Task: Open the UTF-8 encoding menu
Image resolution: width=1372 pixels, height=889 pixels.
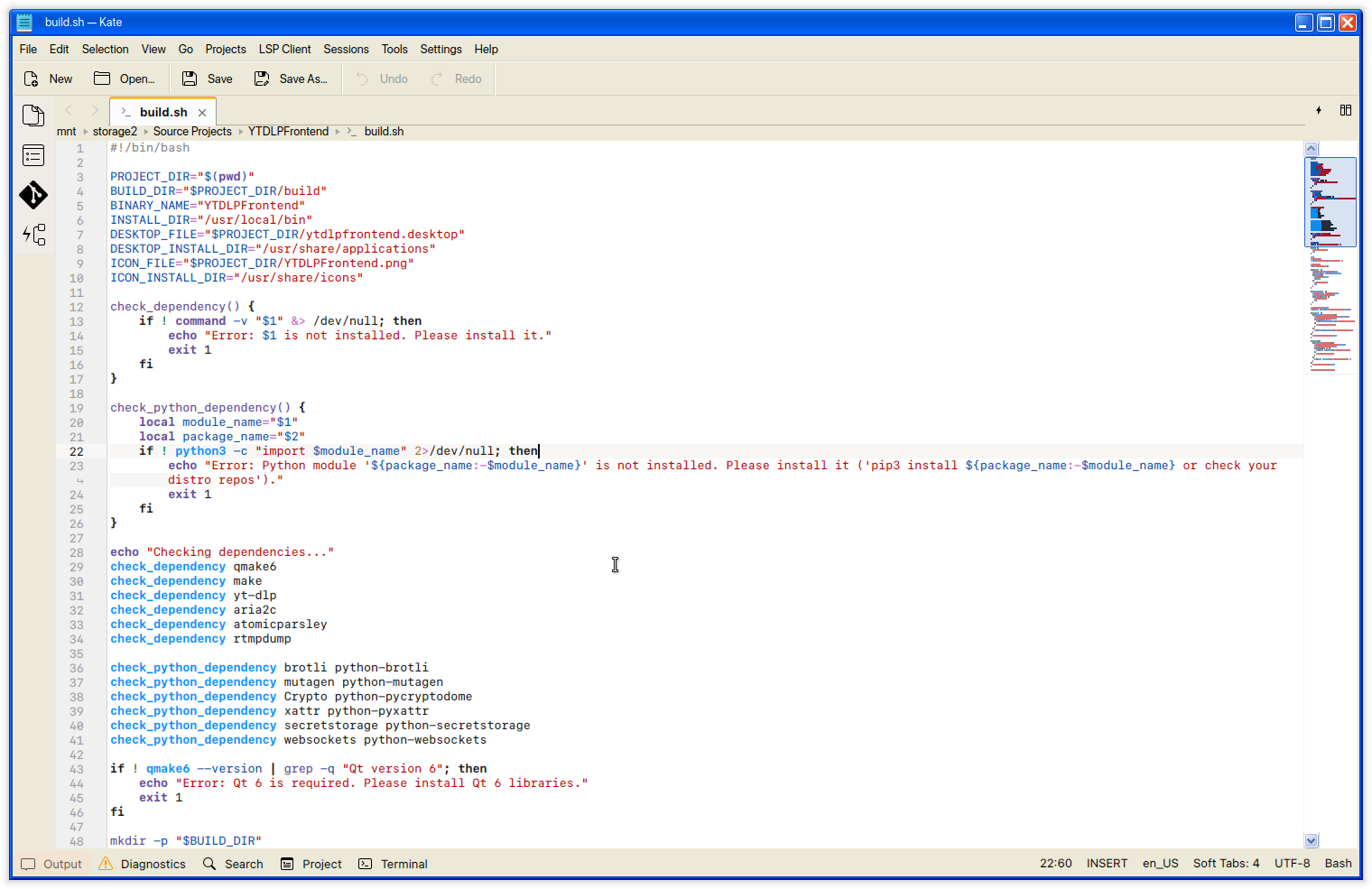Action: click(1293, 864)
